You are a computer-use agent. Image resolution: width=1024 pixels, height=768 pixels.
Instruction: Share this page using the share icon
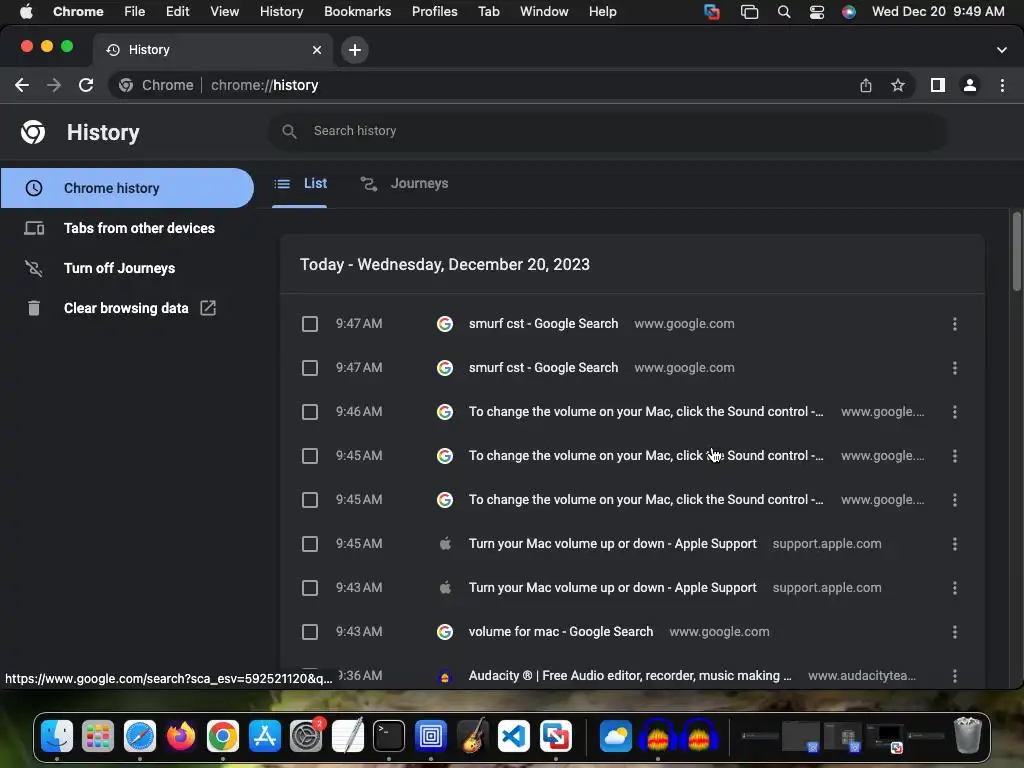click(866, 85)
